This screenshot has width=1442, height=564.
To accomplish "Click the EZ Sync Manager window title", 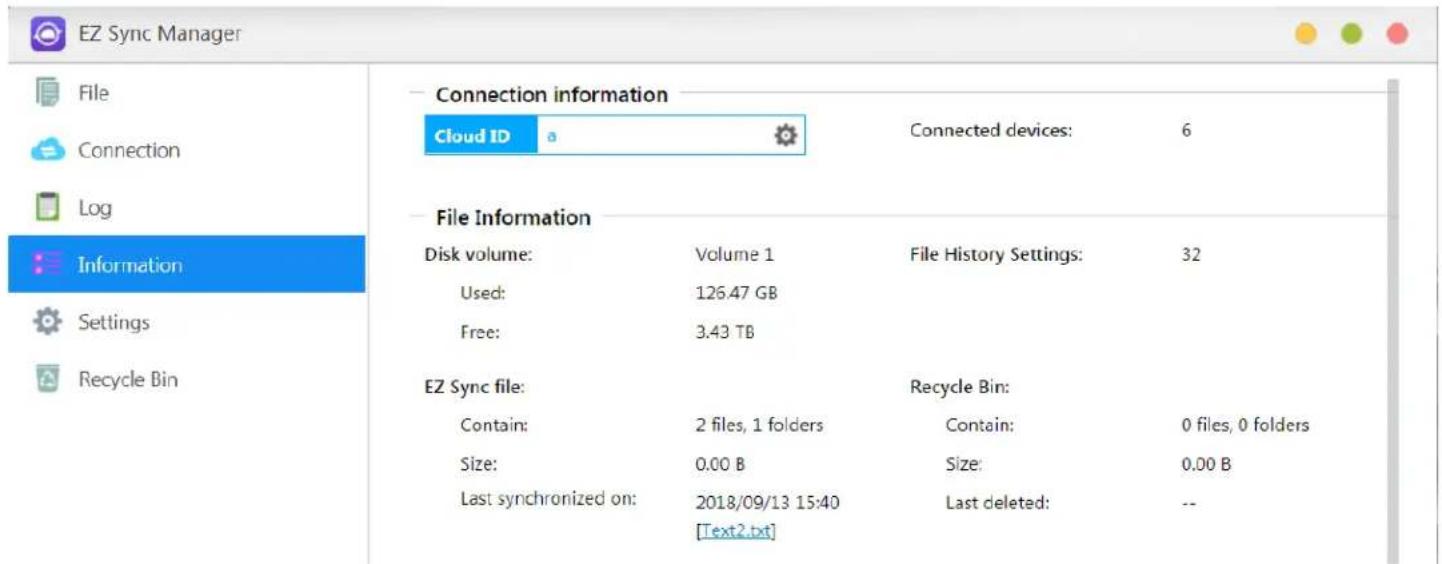I will pos(160,34).
